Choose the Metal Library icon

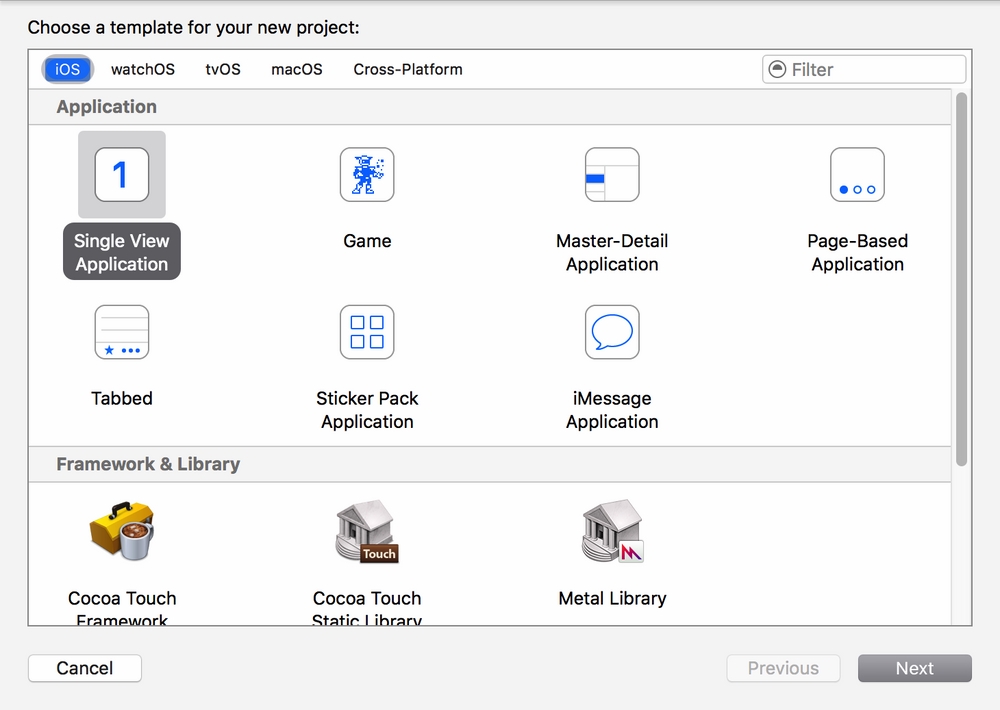coord(612,533)
